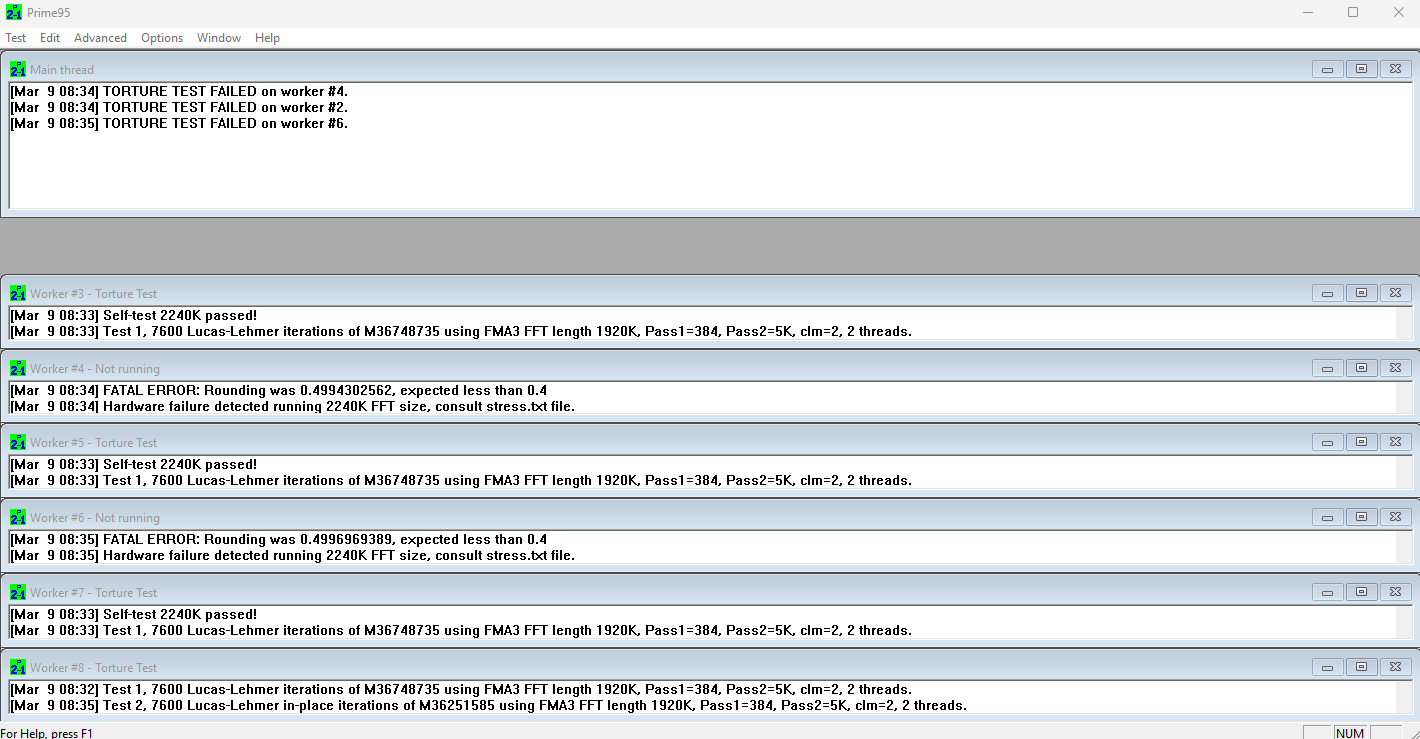Click the Worker #3 window icon
Screen dimensions: 1420x739
(x=18, y=294)
